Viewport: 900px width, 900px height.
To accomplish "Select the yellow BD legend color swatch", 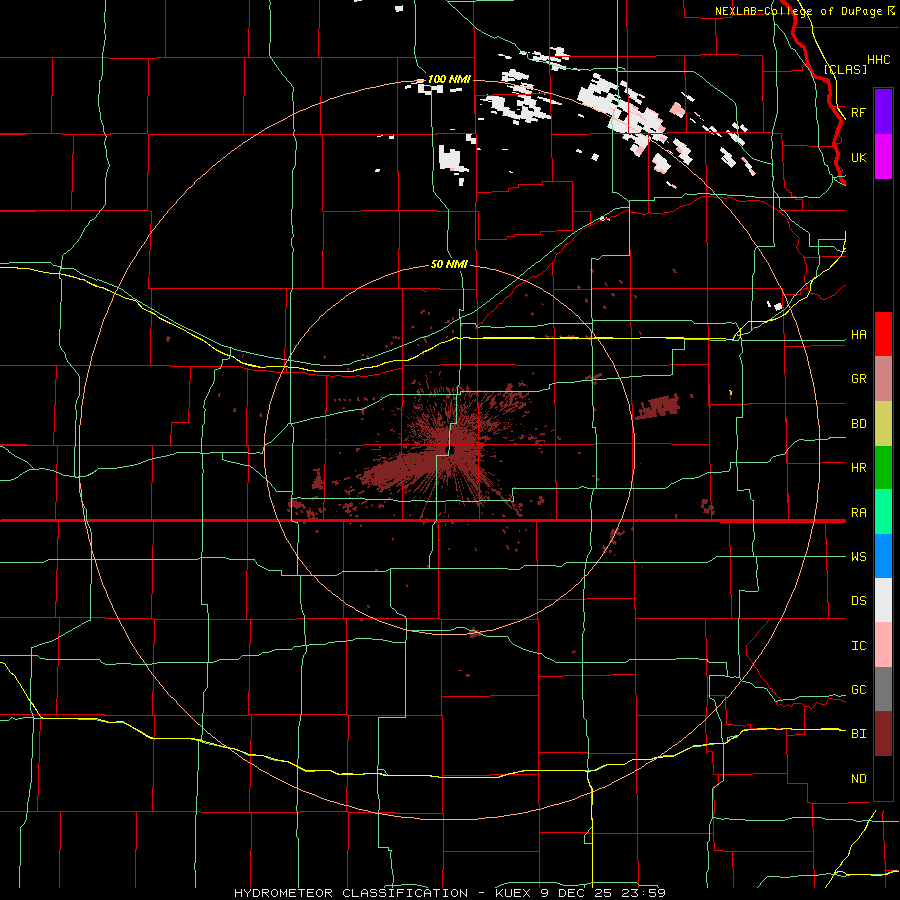I will (883, 424).
